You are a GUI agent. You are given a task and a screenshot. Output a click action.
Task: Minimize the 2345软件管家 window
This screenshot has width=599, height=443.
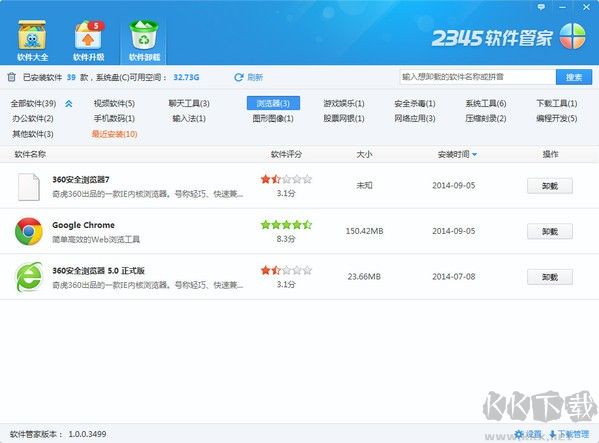(x=563, y=7)
